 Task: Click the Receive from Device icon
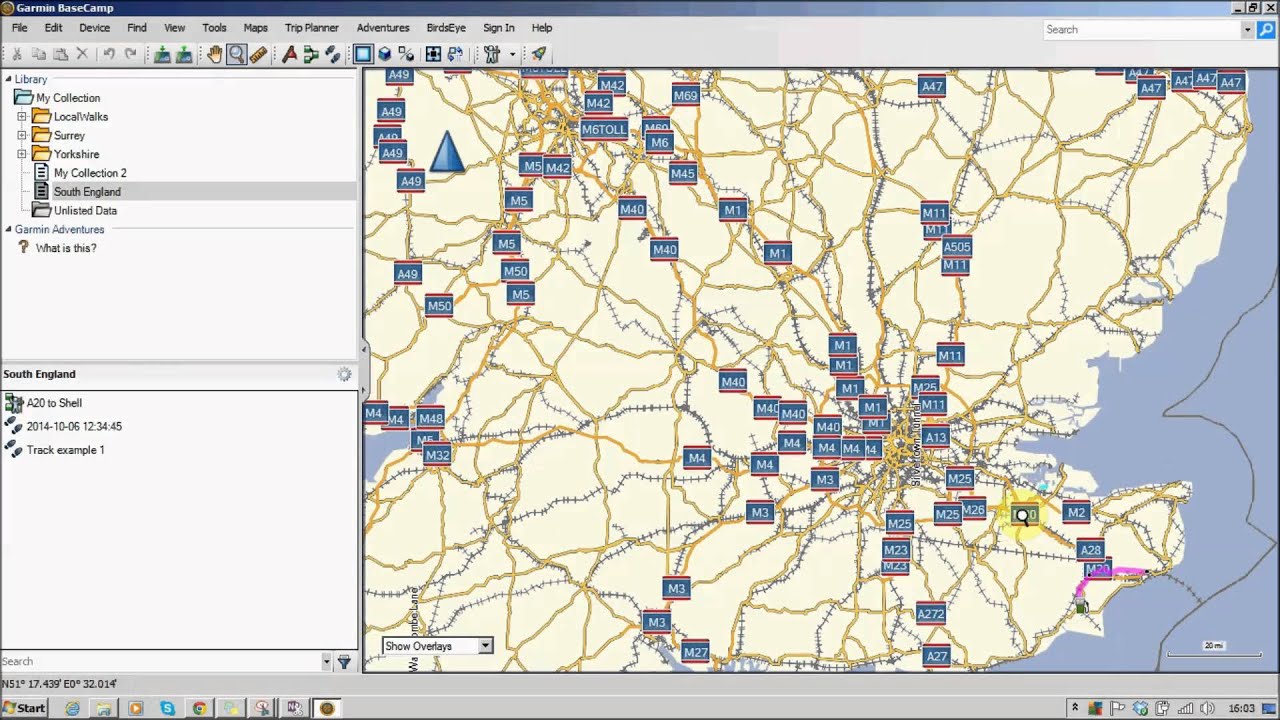[x=184, y=55]
